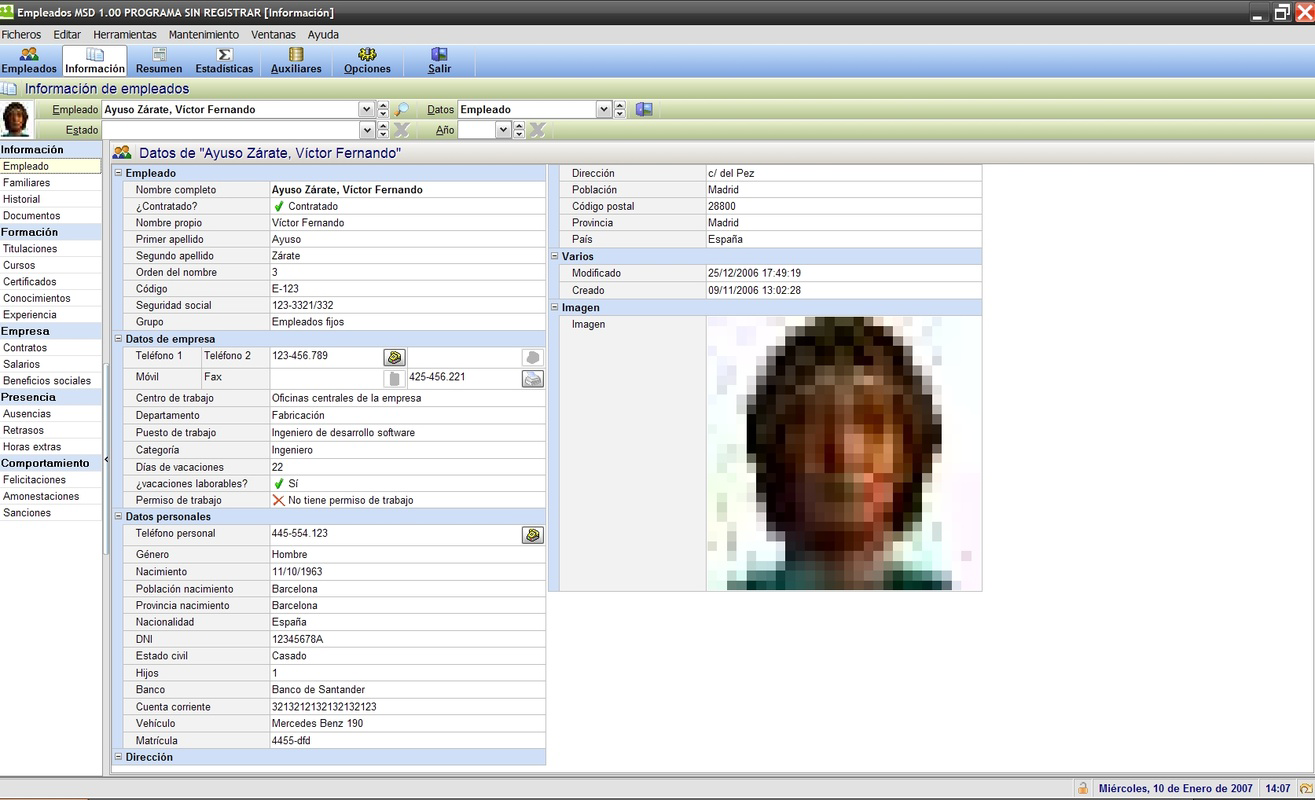Open the Ayuda menu
The width and height of the screenshot is (1315, 800).
point(323,34)
